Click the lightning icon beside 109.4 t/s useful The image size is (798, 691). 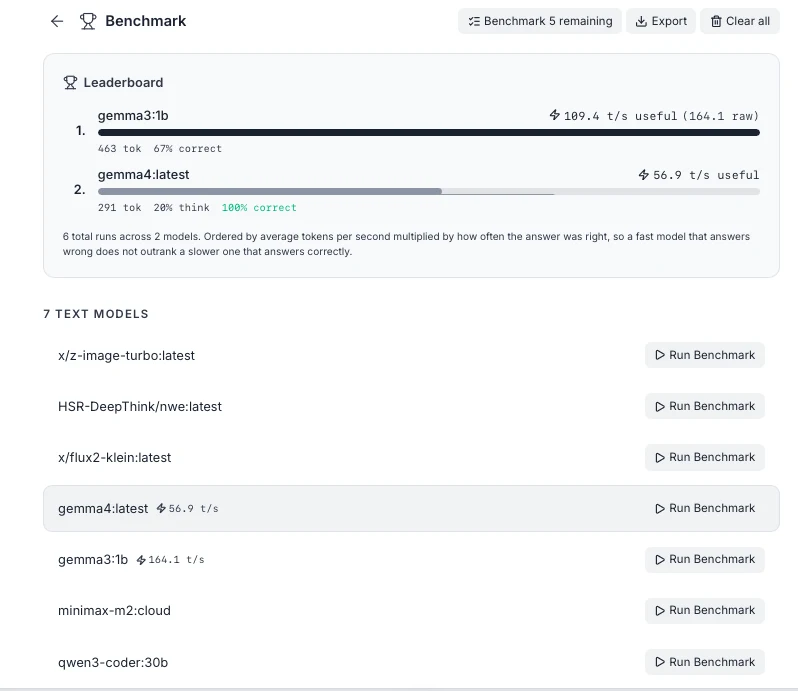555,115
